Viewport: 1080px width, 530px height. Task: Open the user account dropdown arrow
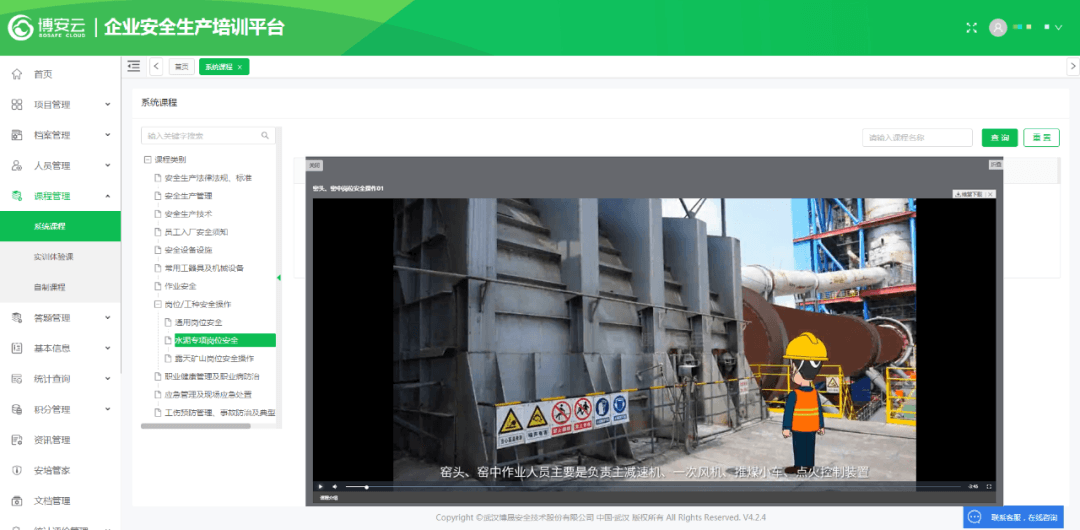tap(1058, 28)
